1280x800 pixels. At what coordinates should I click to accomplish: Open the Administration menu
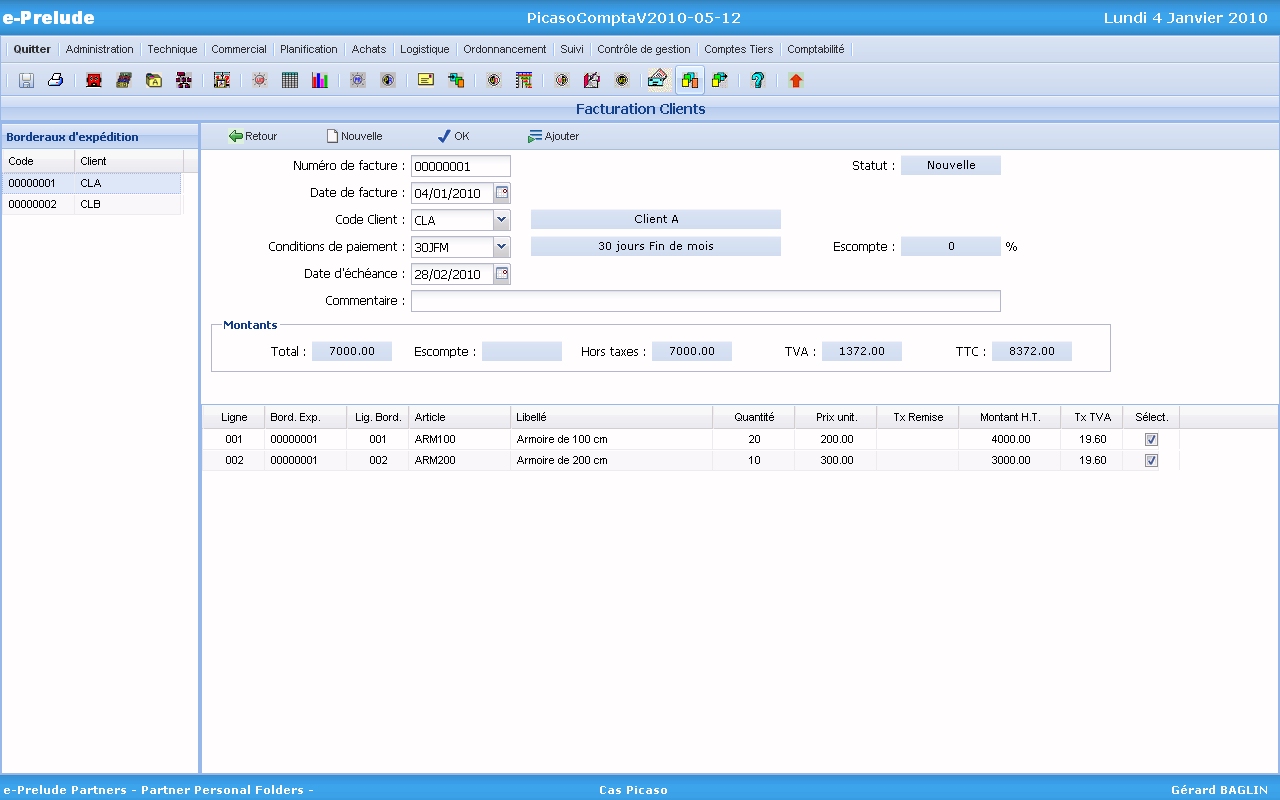[x=99, y=49]
